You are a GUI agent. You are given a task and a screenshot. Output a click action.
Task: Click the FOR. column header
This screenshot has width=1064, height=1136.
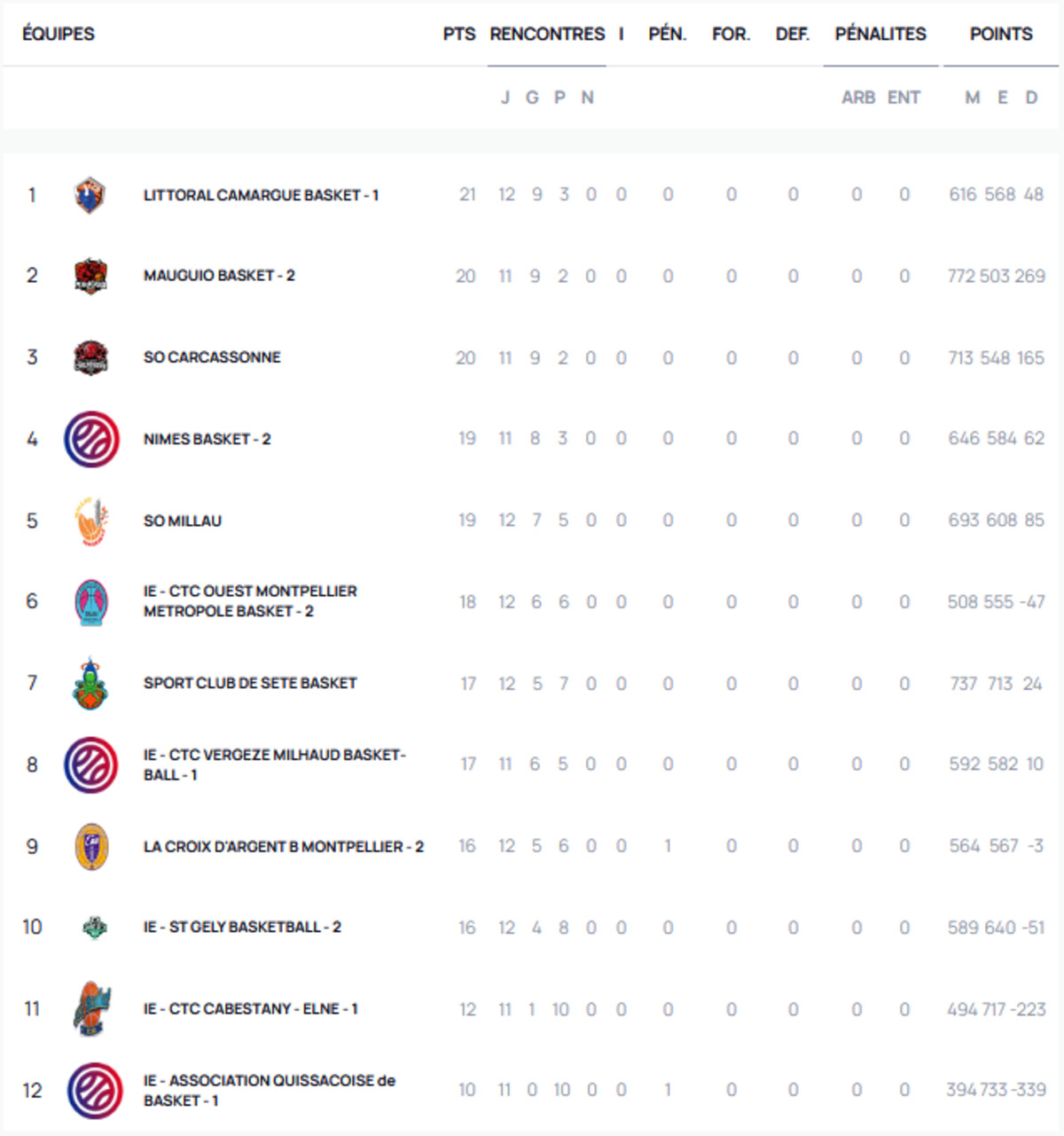731,34
